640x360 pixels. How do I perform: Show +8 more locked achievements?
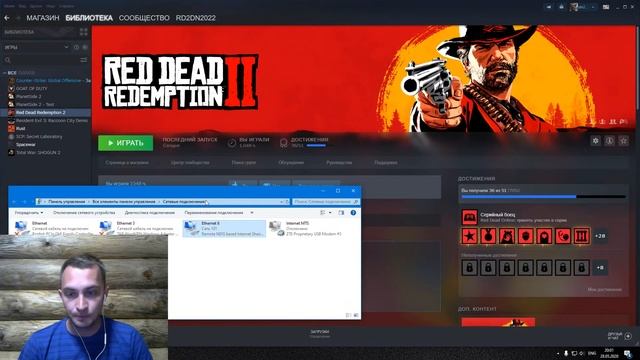click(x=600, y=268)
